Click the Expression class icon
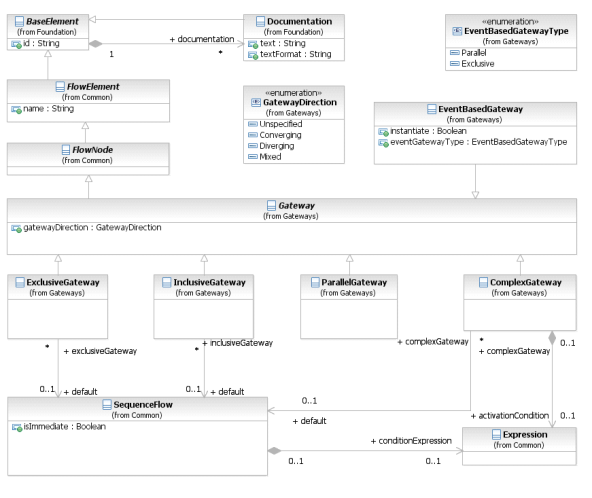The width and height of the screenshot is (592, 498). (496, 435)
